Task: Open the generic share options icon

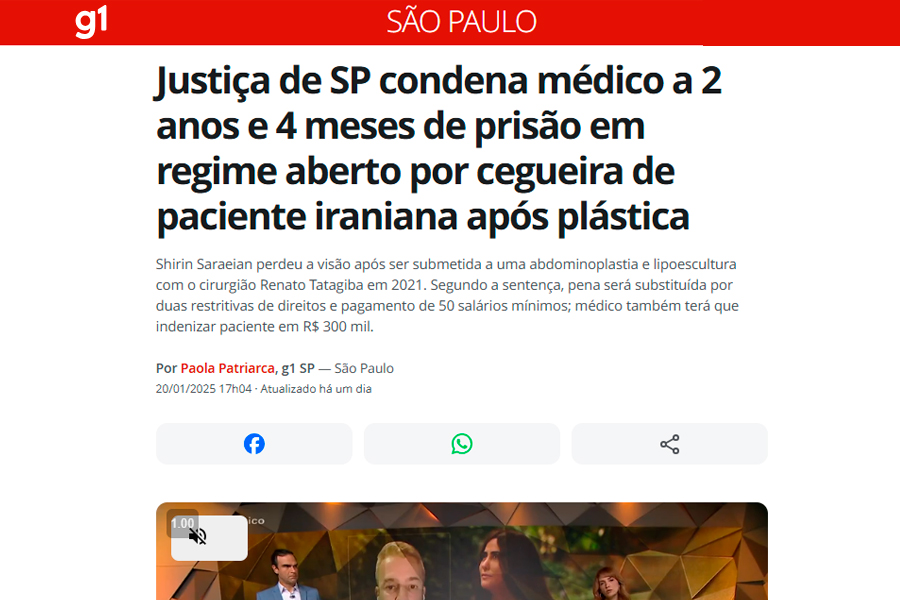Action: pyautogui.click(x=670, y=444)
